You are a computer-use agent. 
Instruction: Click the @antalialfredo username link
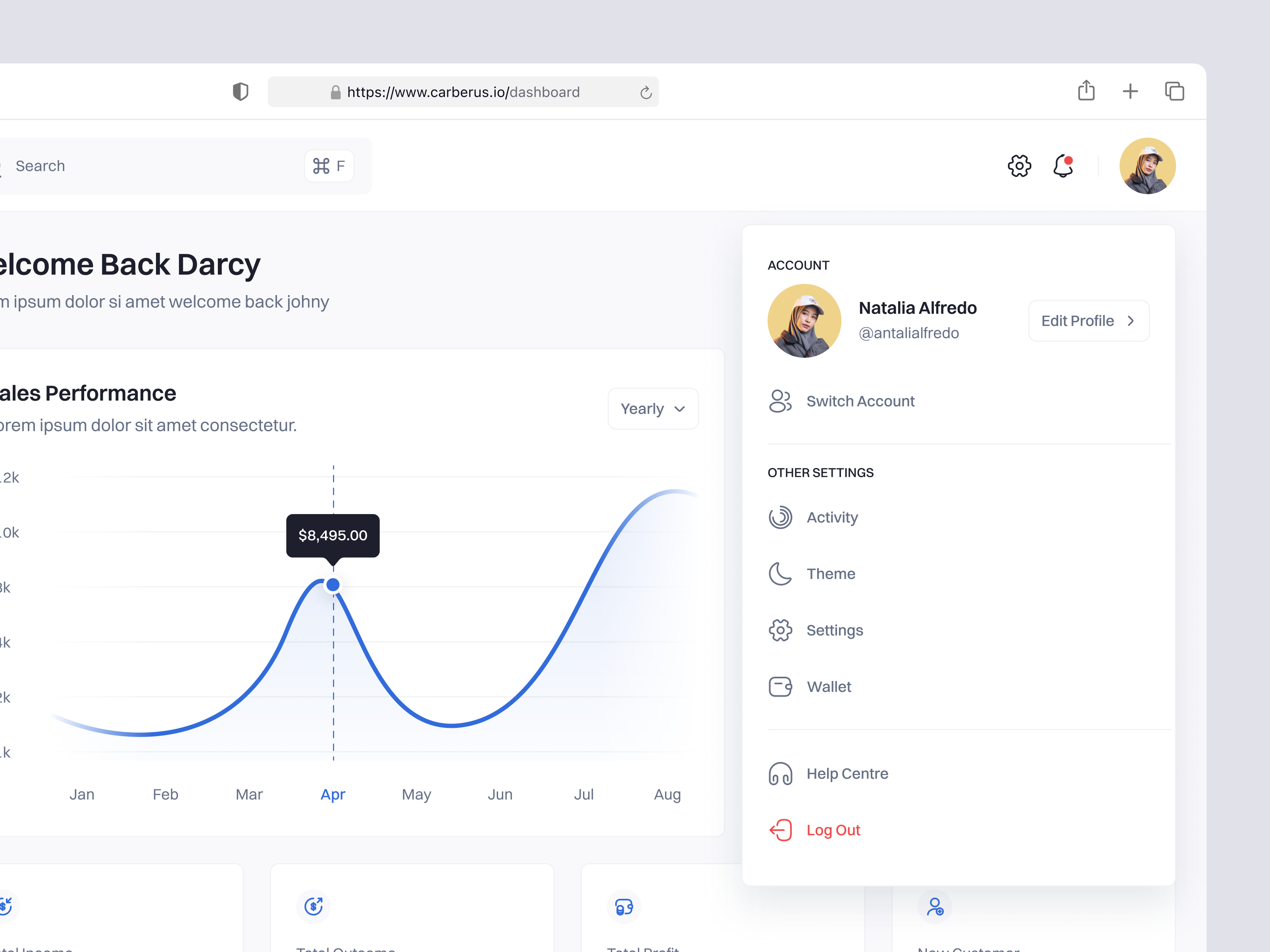click(x=909, y=333)
